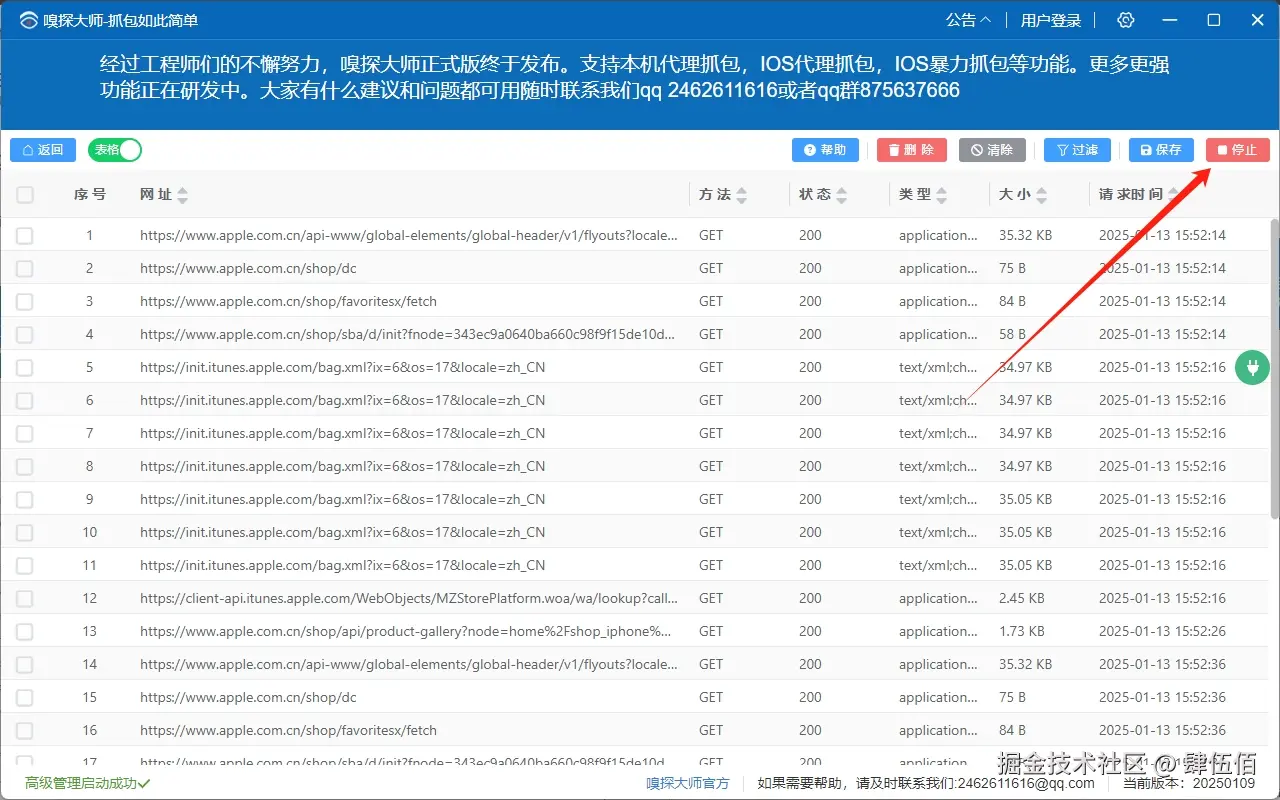
Task: Click the red 删除 delete button
Action: (911, 150)
